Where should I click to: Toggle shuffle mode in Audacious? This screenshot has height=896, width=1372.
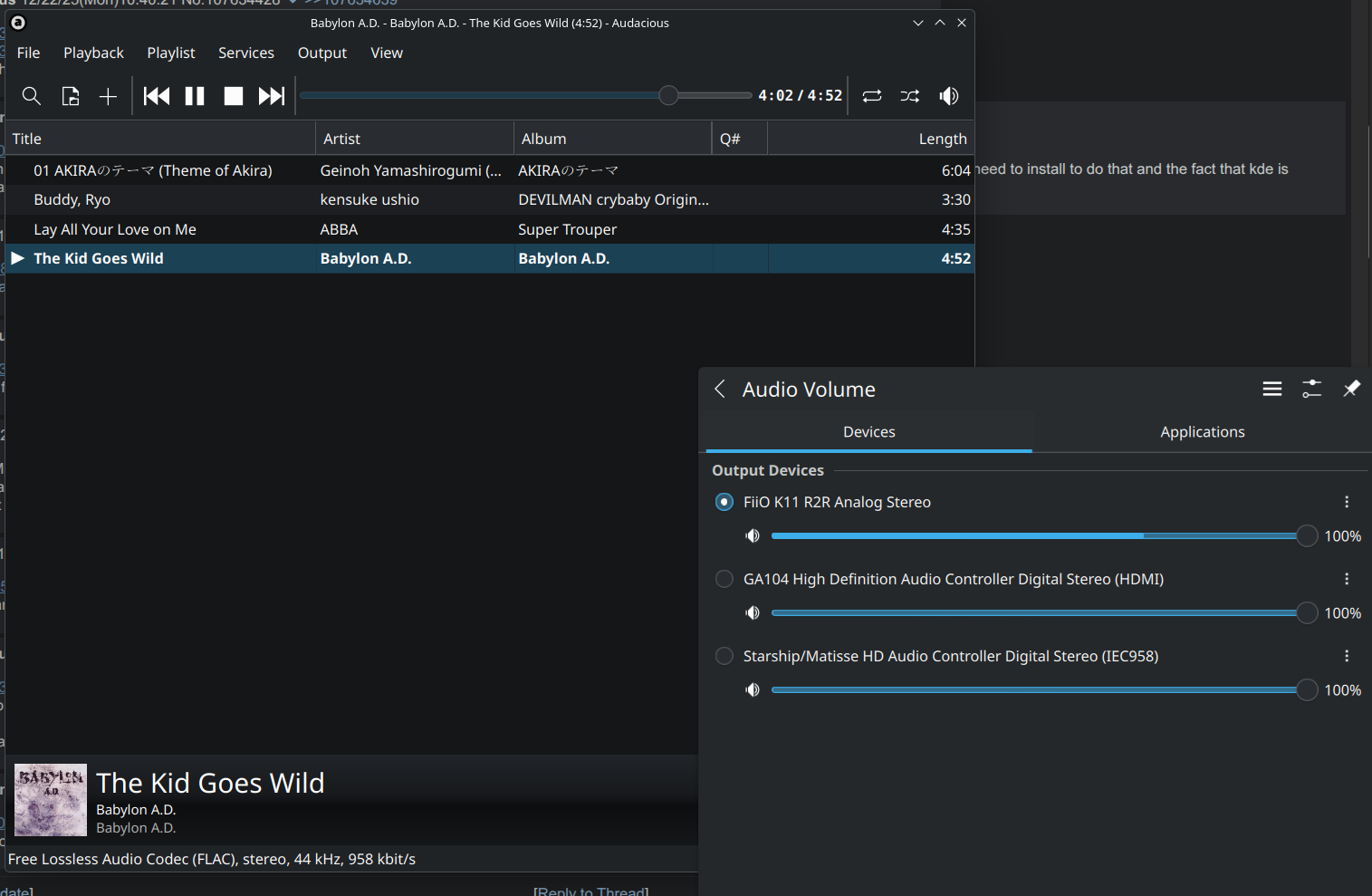click(910, 96)
